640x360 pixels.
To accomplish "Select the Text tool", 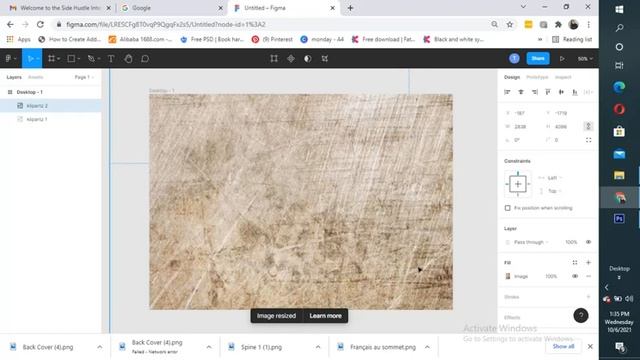I will (111, 59).
